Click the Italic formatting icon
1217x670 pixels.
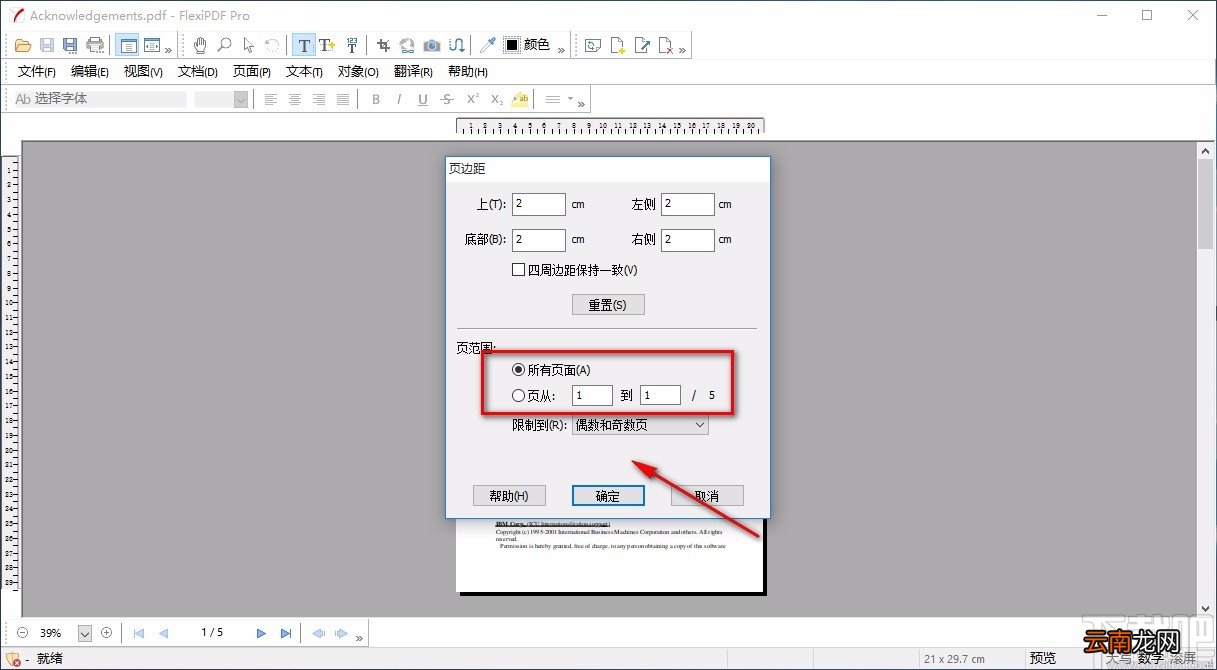pyautogui.click(x=399, y=99)
